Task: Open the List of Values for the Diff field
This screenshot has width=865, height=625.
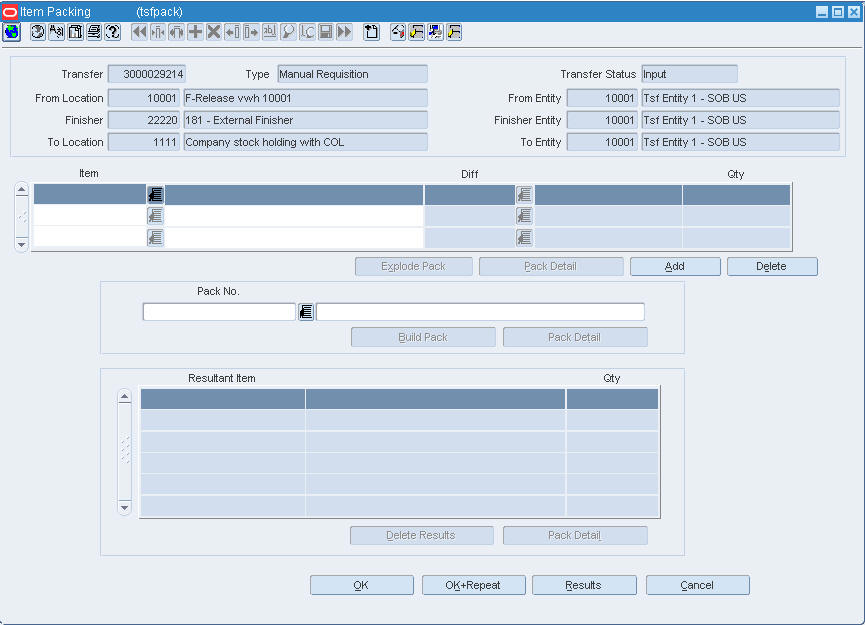Action: click(x=524, y=194)
